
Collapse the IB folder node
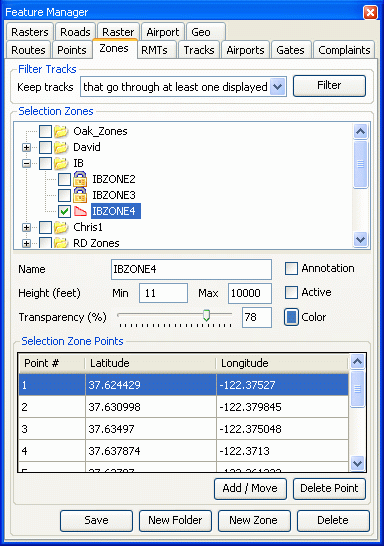[x=26, y=163]
